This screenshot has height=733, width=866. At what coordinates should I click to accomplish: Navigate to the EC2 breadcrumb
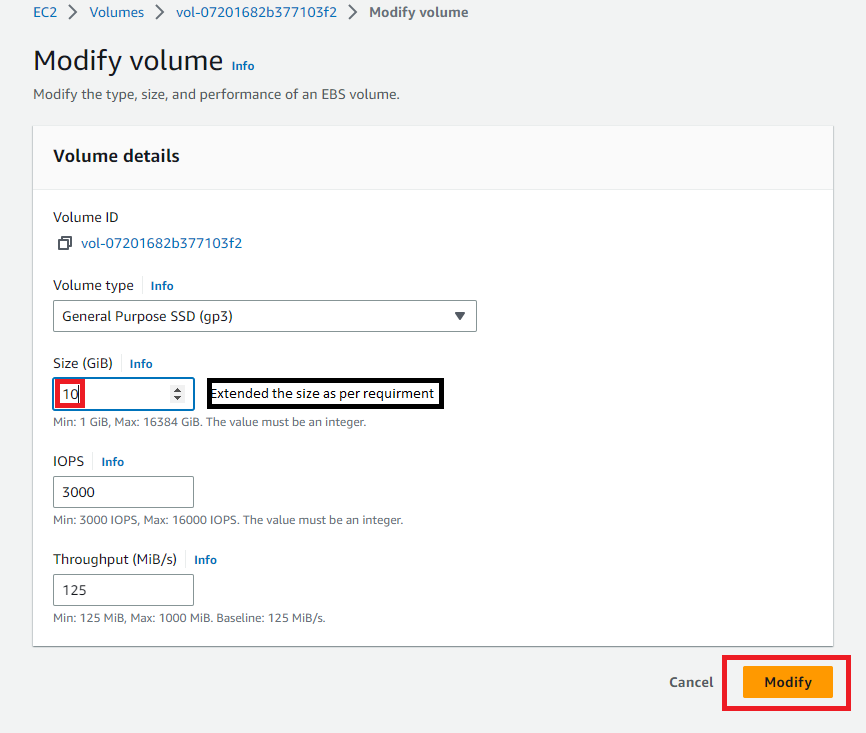point(45,12)
